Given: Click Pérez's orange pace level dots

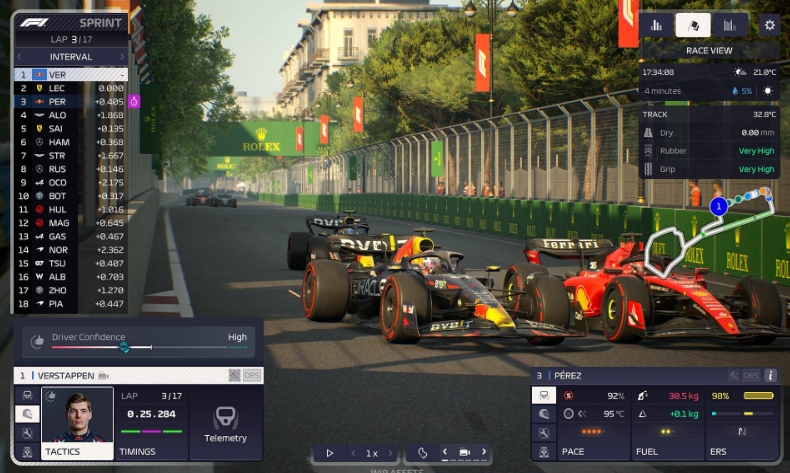Looking at the screenshot, I should point(591,432).
